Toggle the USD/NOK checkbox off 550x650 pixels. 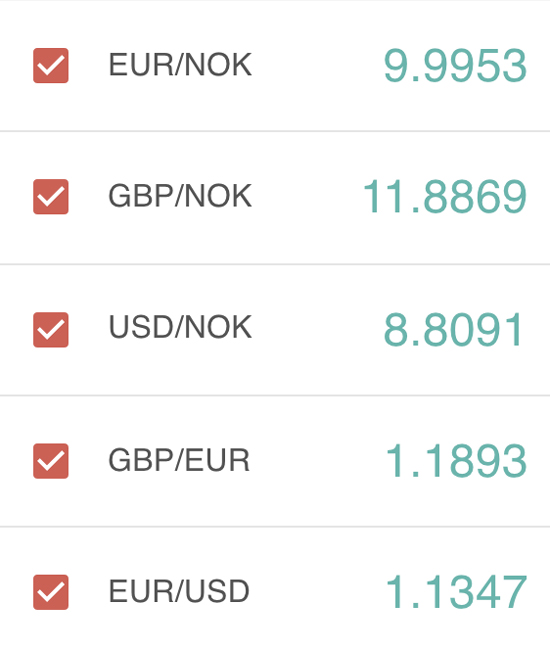click(x=51, y=330)
